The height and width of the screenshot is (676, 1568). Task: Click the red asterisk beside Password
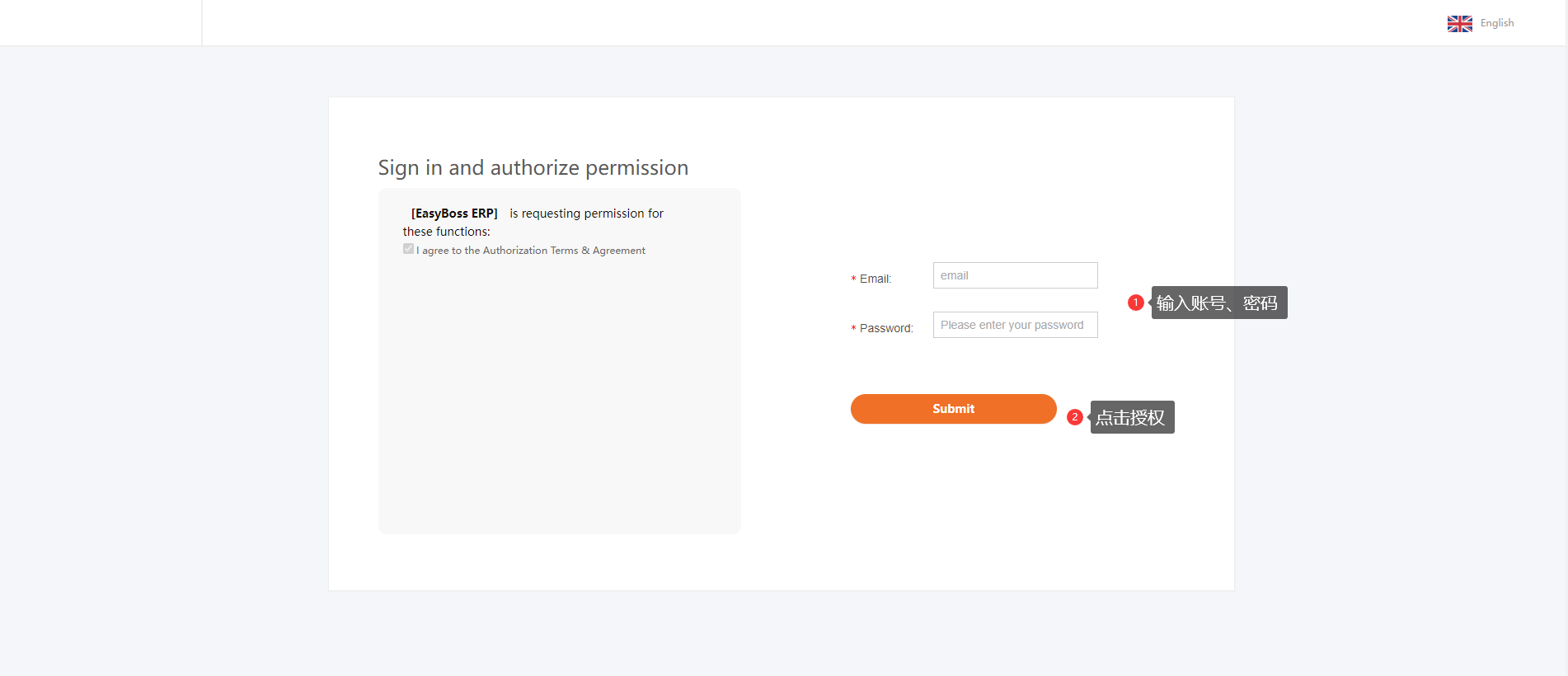coord(853,329)
